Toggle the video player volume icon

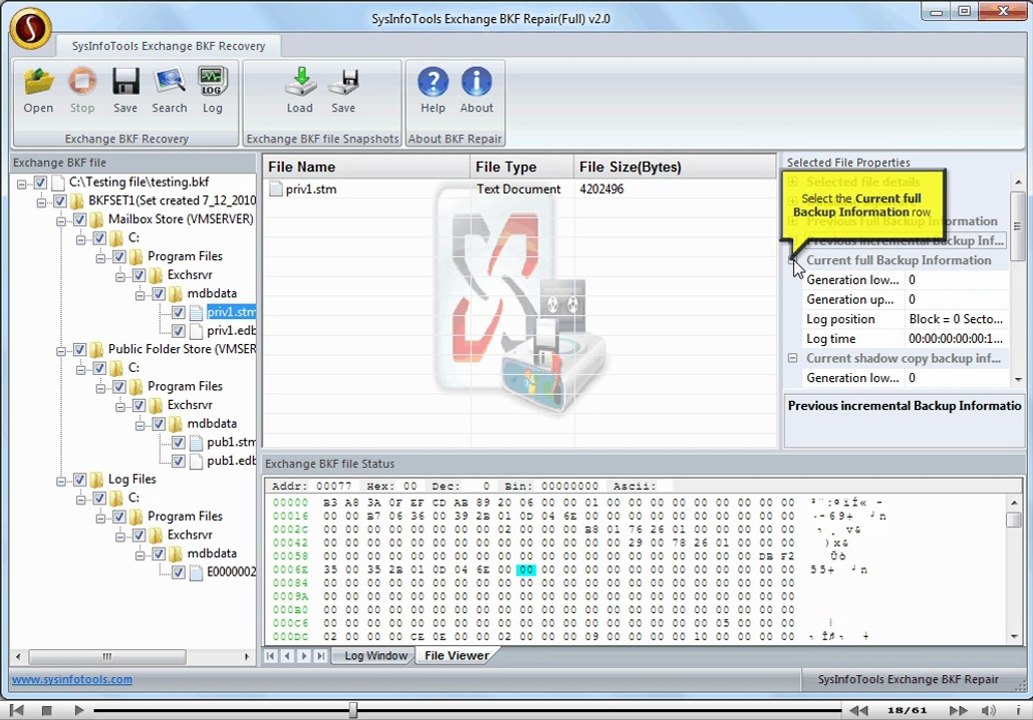click(x=989, y=710)
